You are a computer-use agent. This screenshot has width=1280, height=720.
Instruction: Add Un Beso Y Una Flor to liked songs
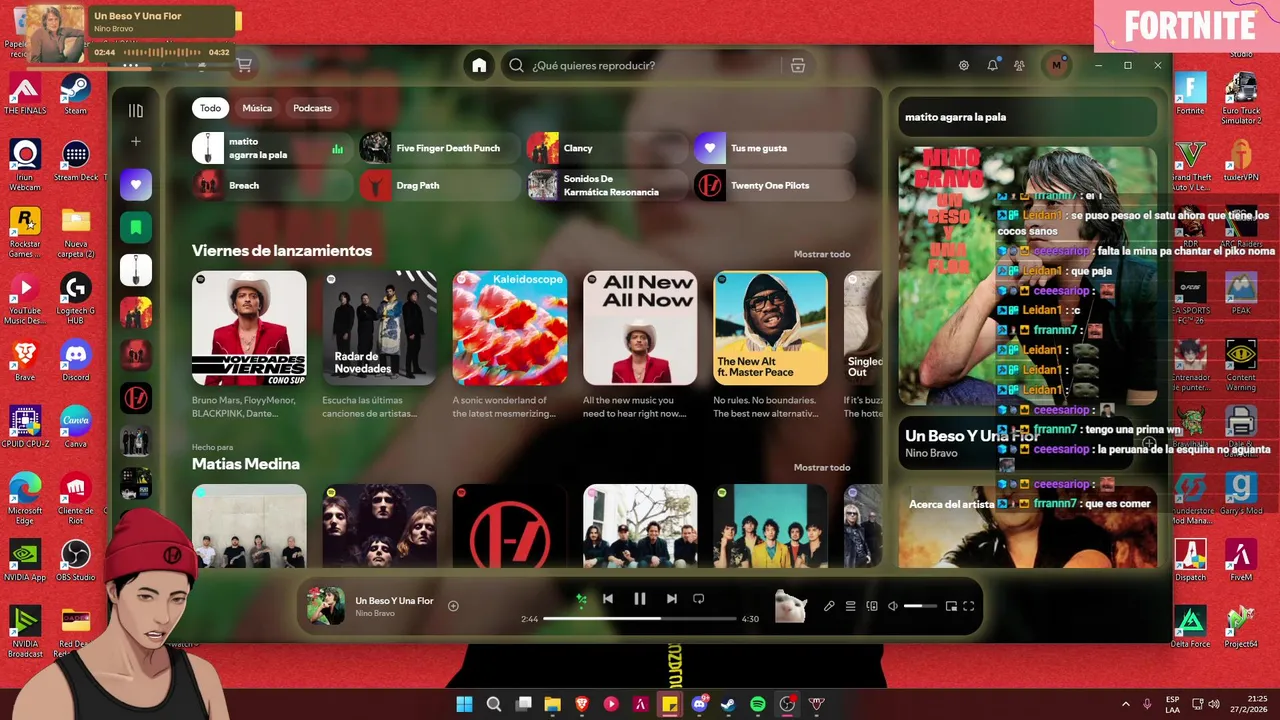(453, 606)
